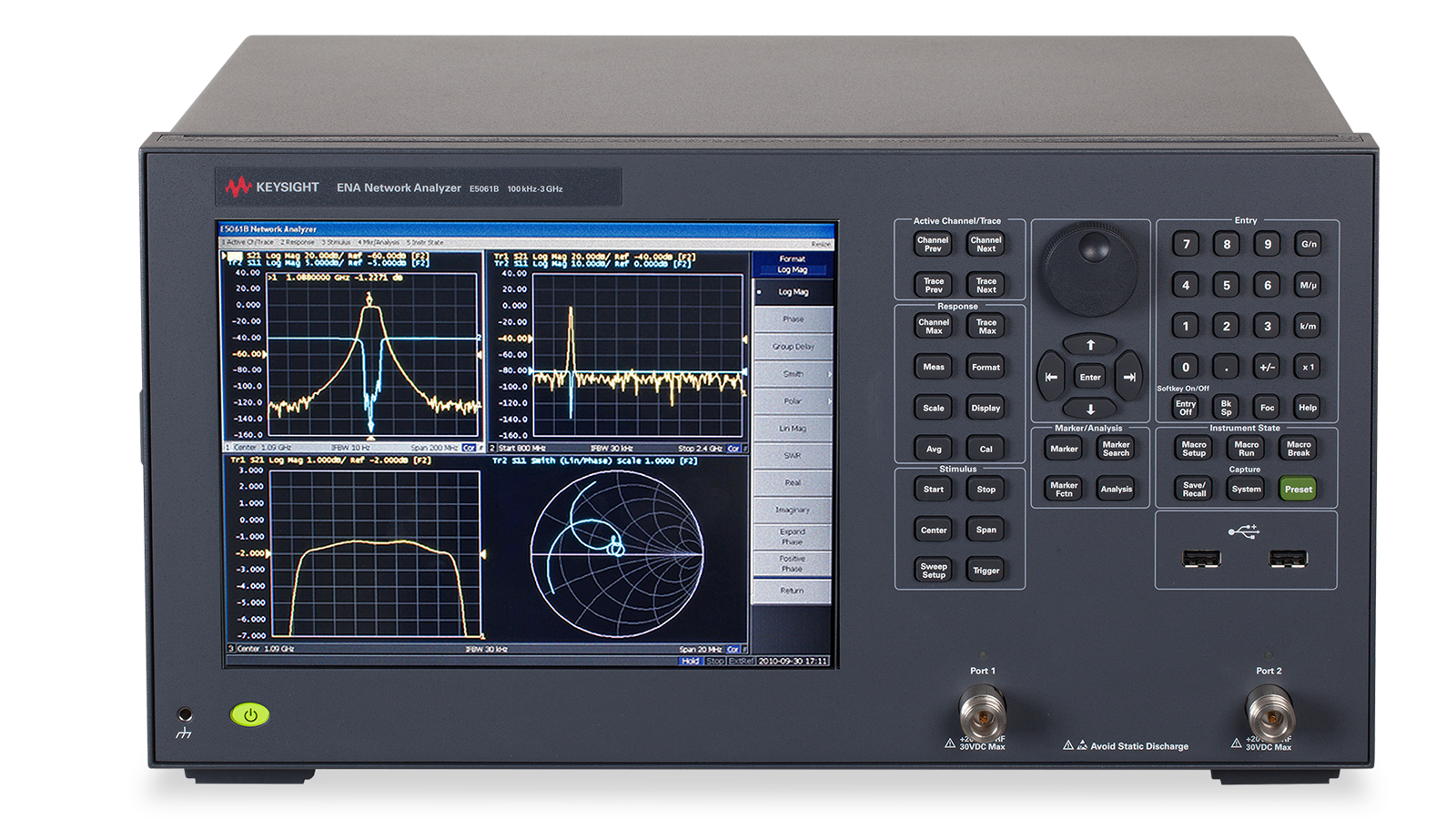Open the Display hardware key menu
The width and height of the screenshot is (1456, 819).
click(x=986, y=408)
